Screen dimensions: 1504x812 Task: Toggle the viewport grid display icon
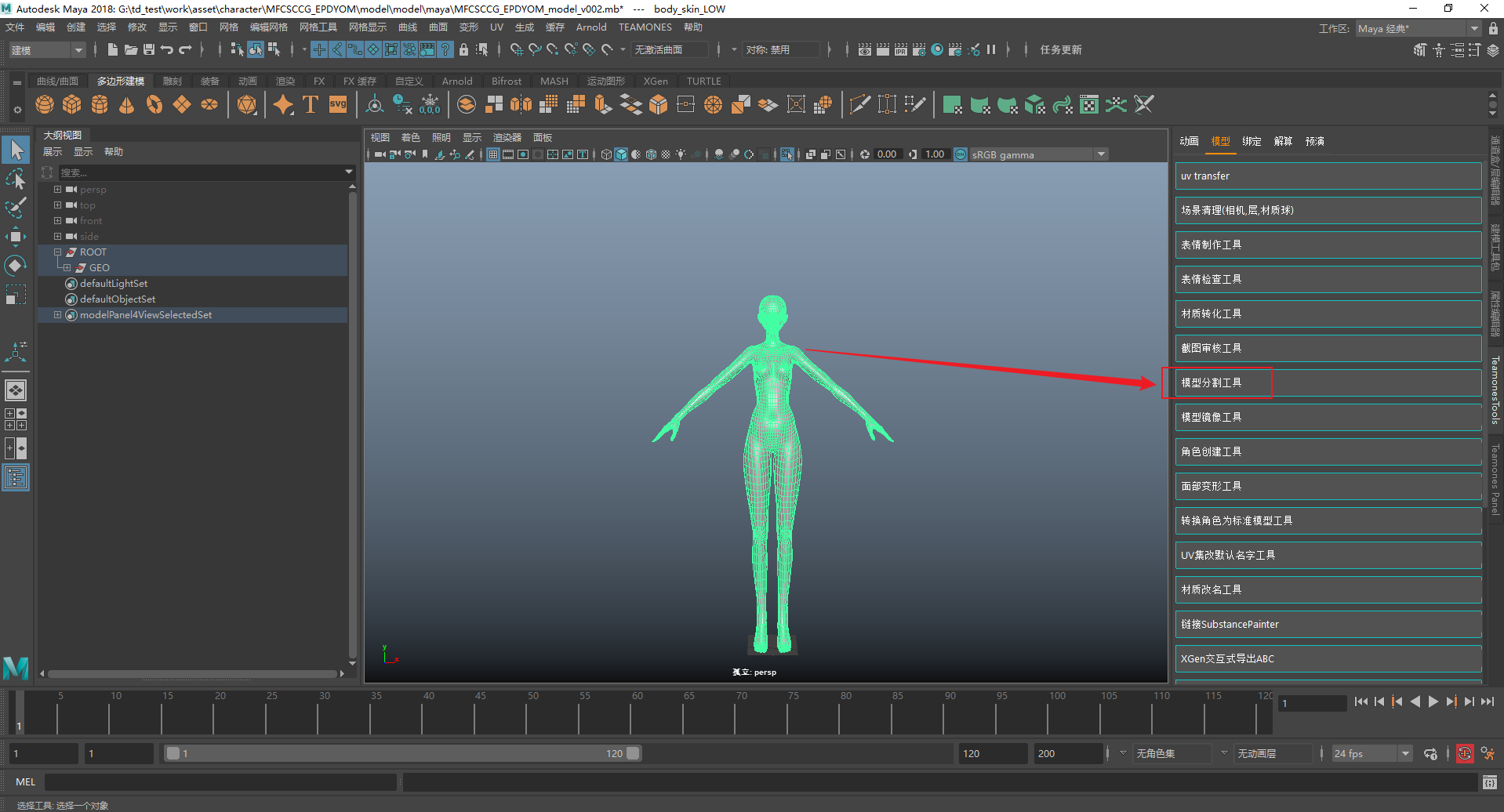point(493,154)
